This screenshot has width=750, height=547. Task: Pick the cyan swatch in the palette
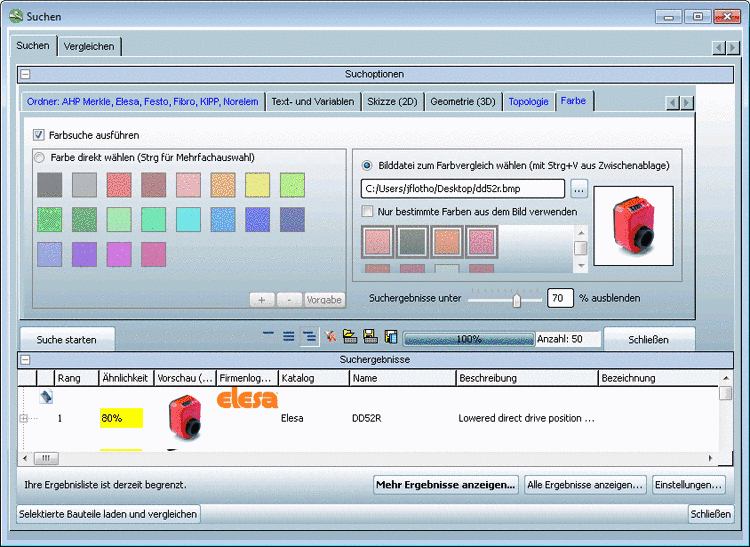(x=188, y=219)
